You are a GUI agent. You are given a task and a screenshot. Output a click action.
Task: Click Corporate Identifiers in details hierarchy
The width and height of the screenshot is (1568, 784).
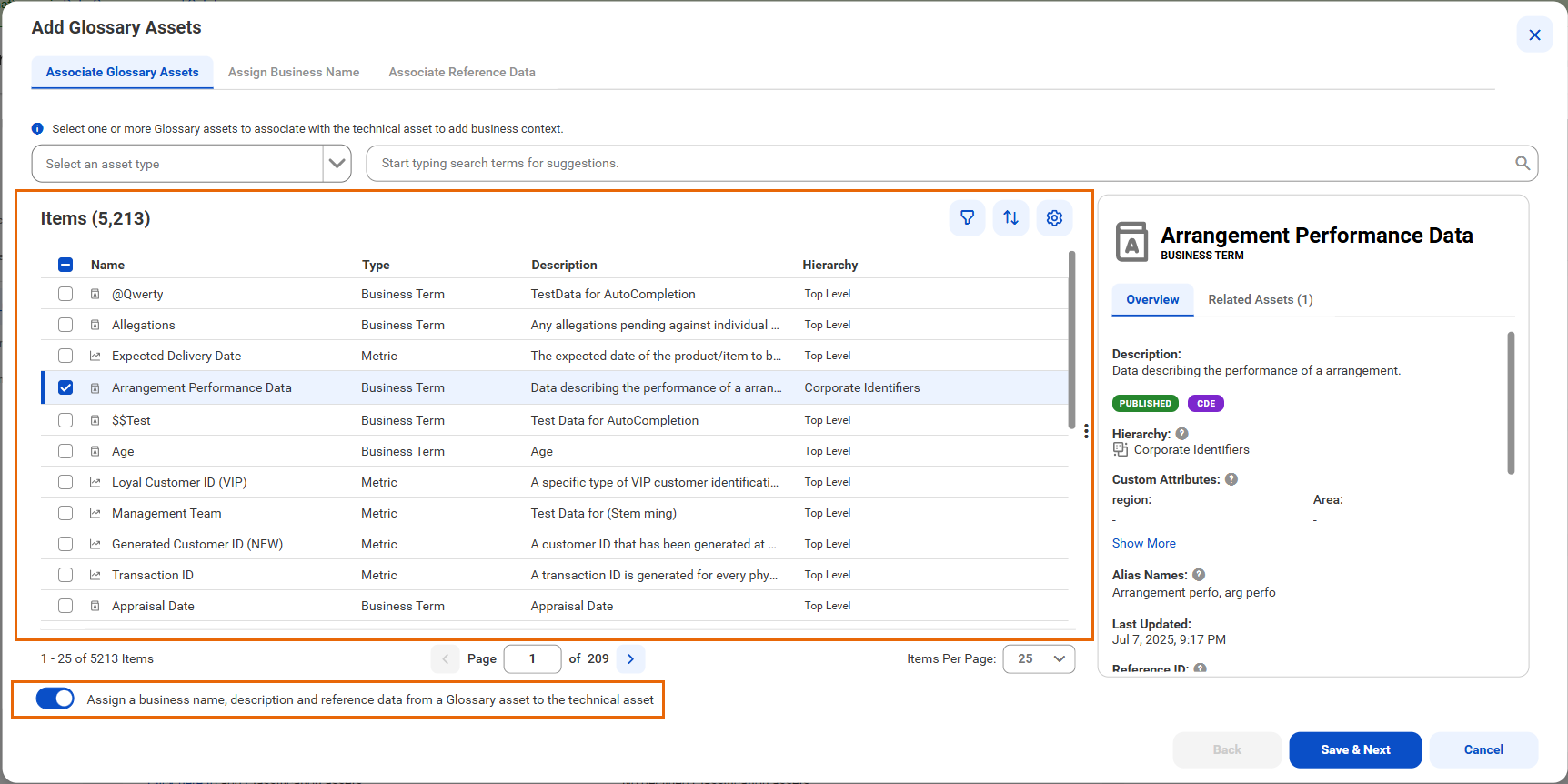1191,449
